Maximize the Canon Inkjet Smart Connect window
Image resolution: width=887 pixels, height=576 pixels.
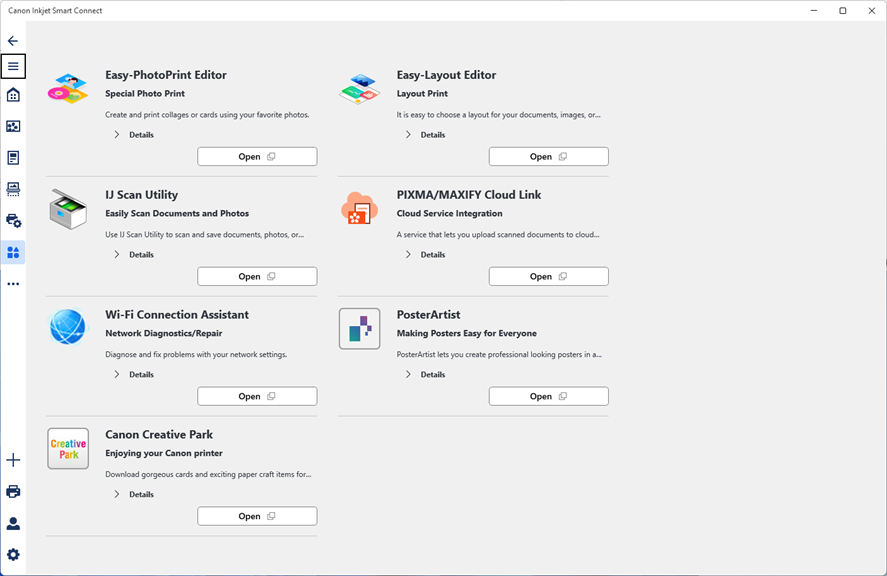tap(843, 11)
